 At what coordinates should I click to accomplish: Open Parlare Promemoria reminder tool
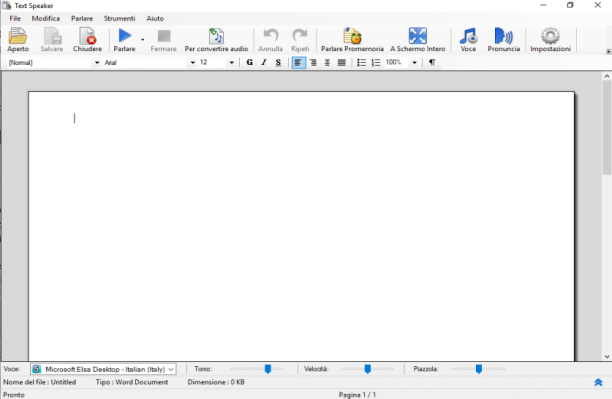352,39
